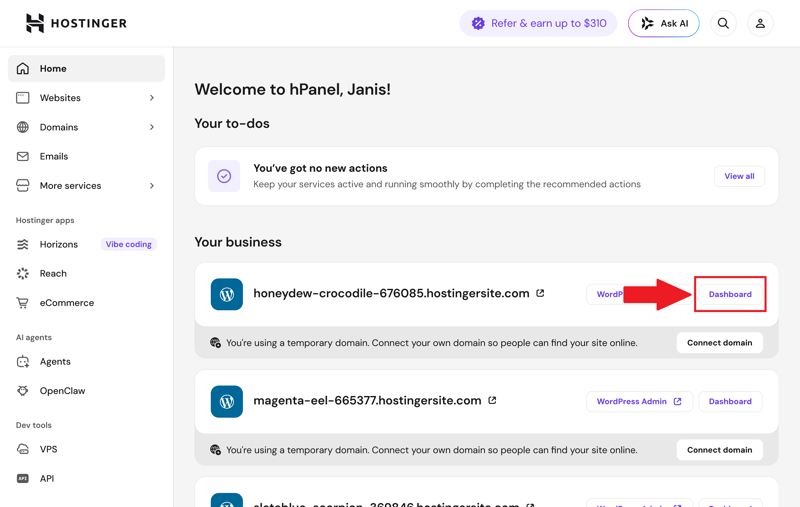Click the Hostinger logo
The image size is (800, 507).
[x=76, y=23]
